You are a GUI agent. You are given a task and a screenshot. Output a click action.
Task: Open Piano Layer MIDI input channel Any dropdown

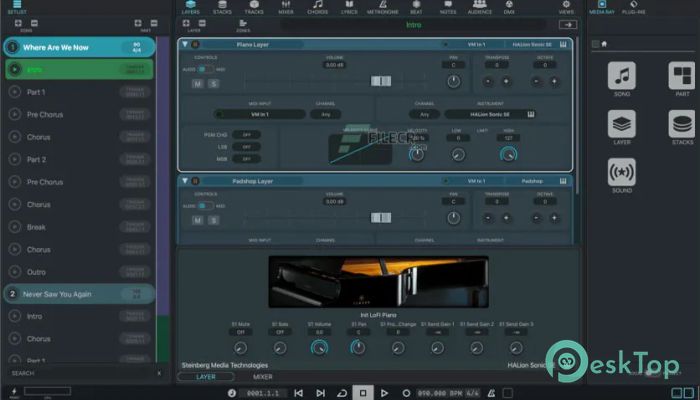[325, 114]
